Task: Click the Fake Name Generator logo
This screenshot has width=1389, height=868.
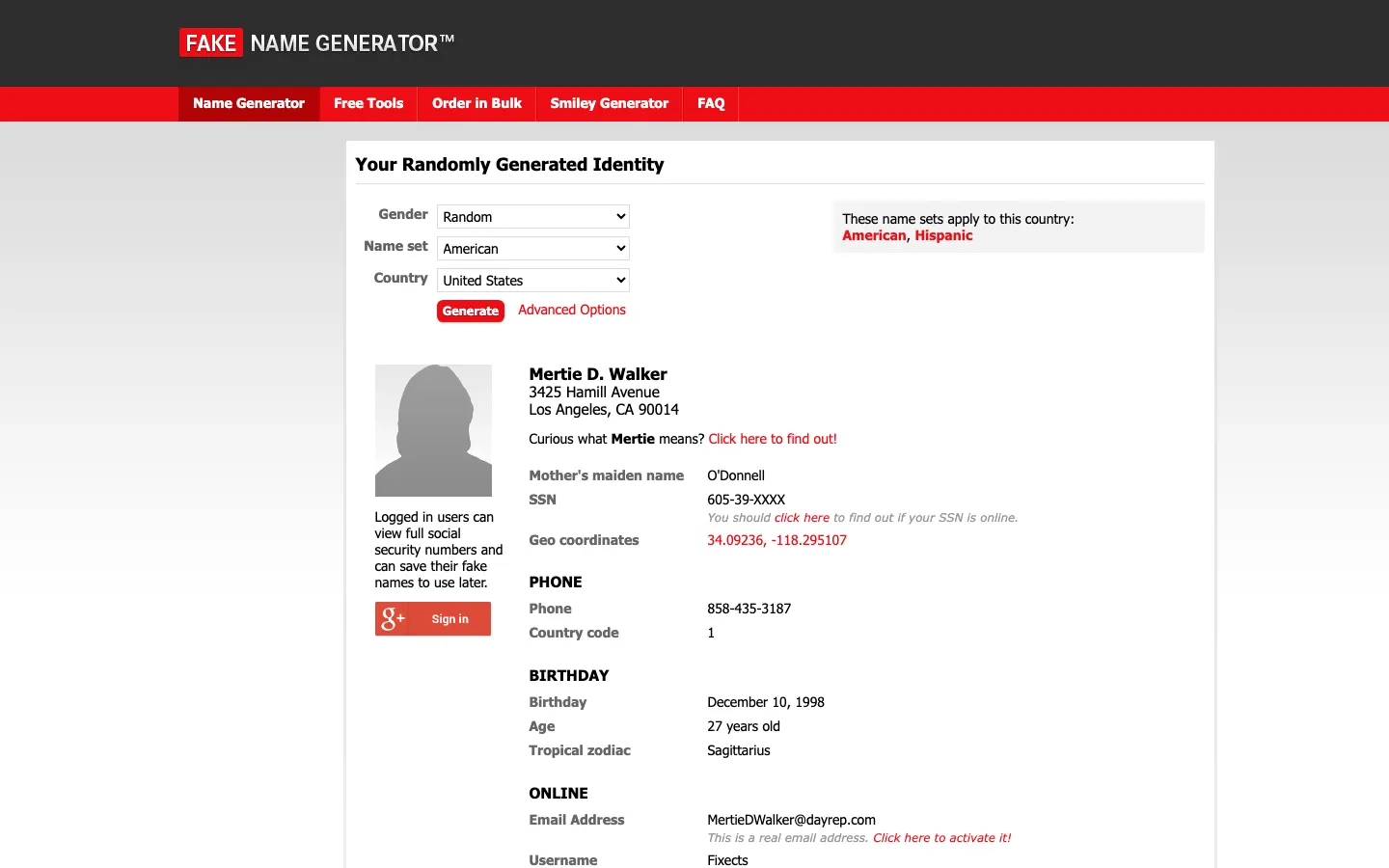Action: tap(316, 43)
